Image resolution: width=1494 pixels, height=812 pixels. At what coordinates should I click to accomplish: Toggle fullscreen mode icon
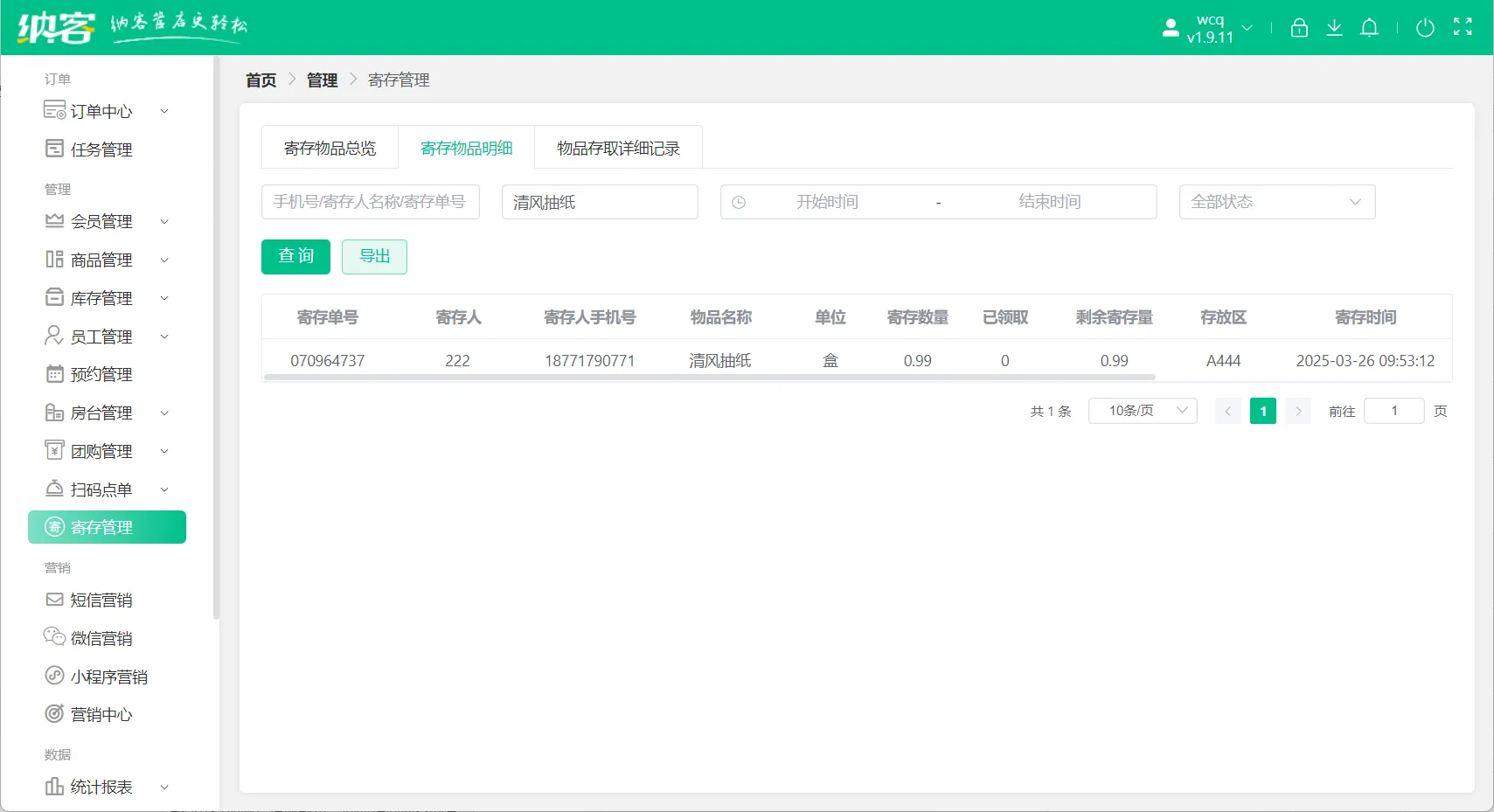click(1463, 27)
